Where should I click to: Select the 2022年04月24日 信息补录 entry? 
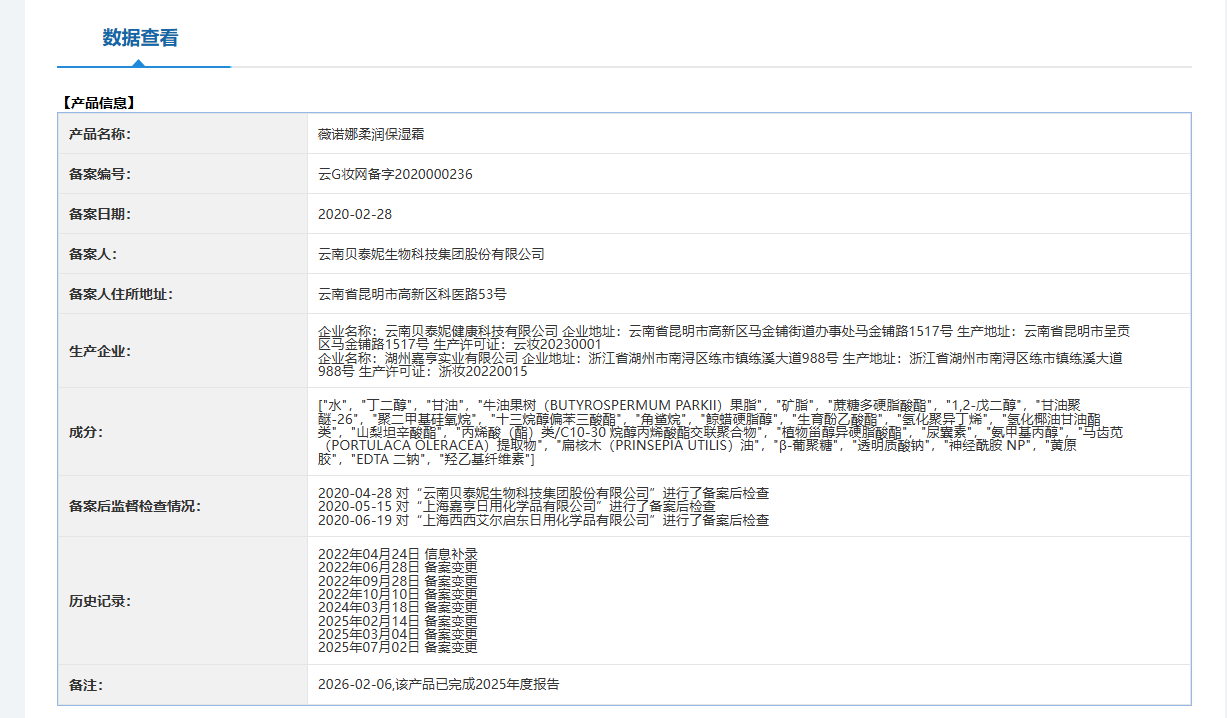click(397, 554)
